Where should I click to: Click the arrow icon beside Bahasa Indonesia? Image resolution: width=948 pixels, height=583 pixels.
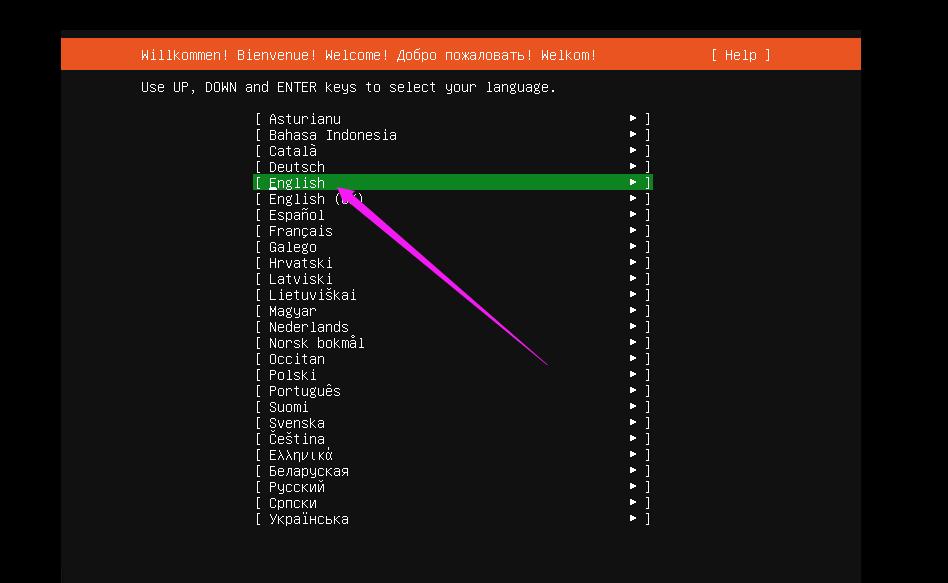click(x=633, y=135)
